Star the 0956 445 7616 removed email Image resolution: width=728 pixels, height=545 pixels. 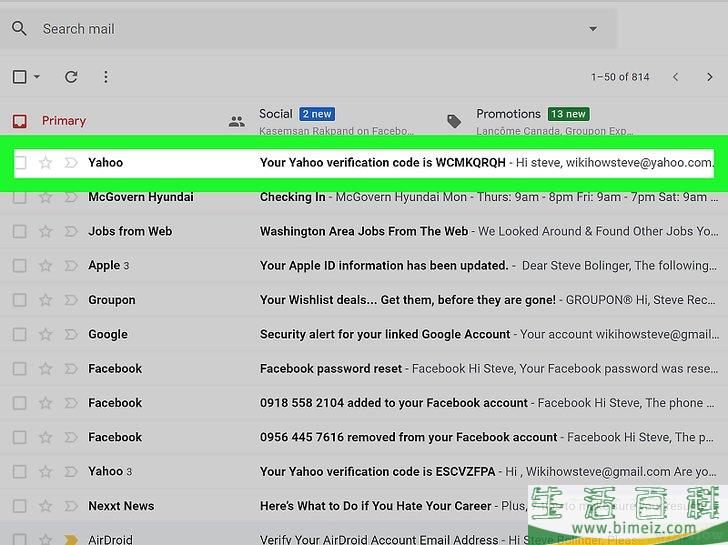click(45, 437)
